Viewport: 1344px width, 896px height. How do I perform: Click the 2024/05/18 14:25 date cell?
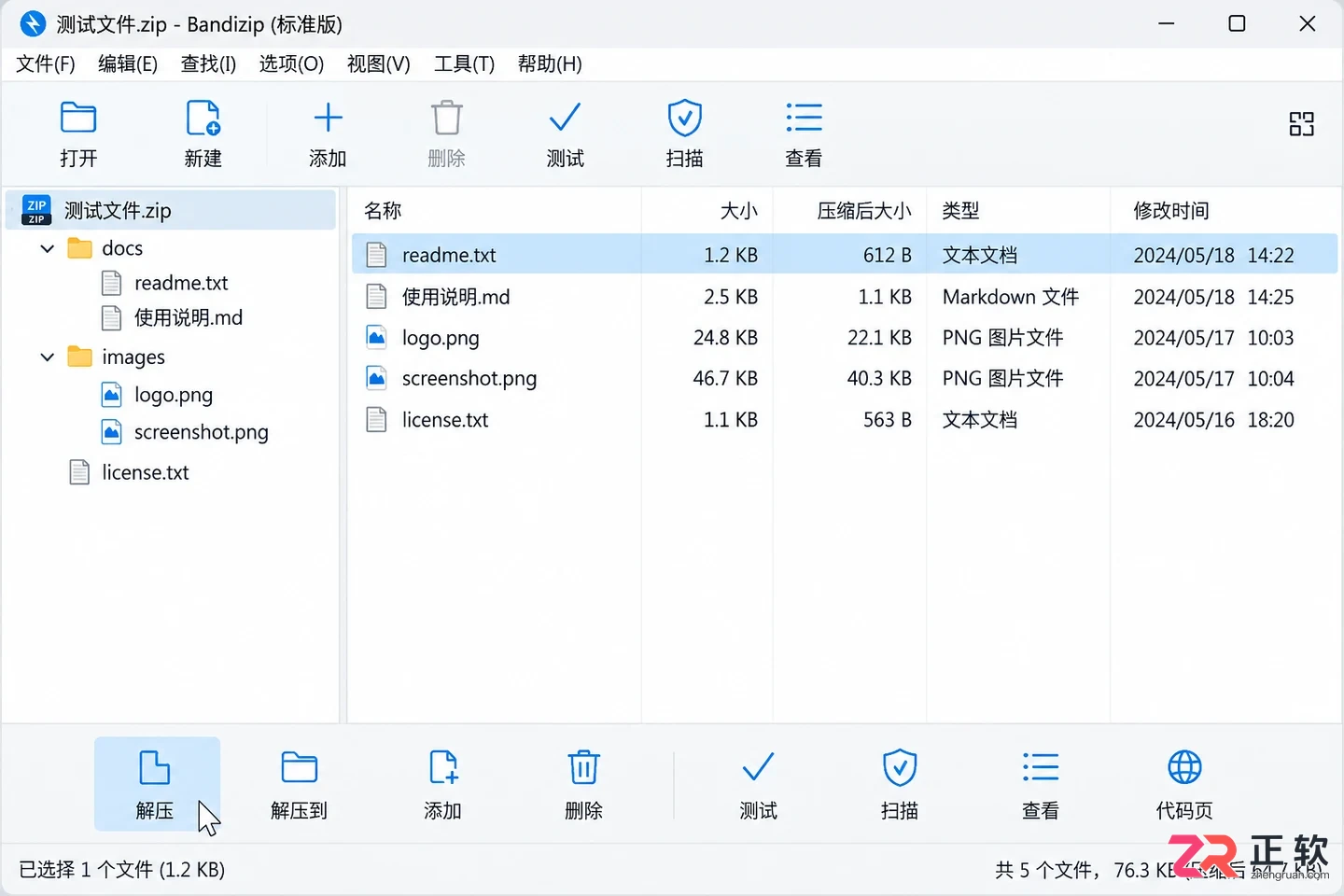[1213, 297]
